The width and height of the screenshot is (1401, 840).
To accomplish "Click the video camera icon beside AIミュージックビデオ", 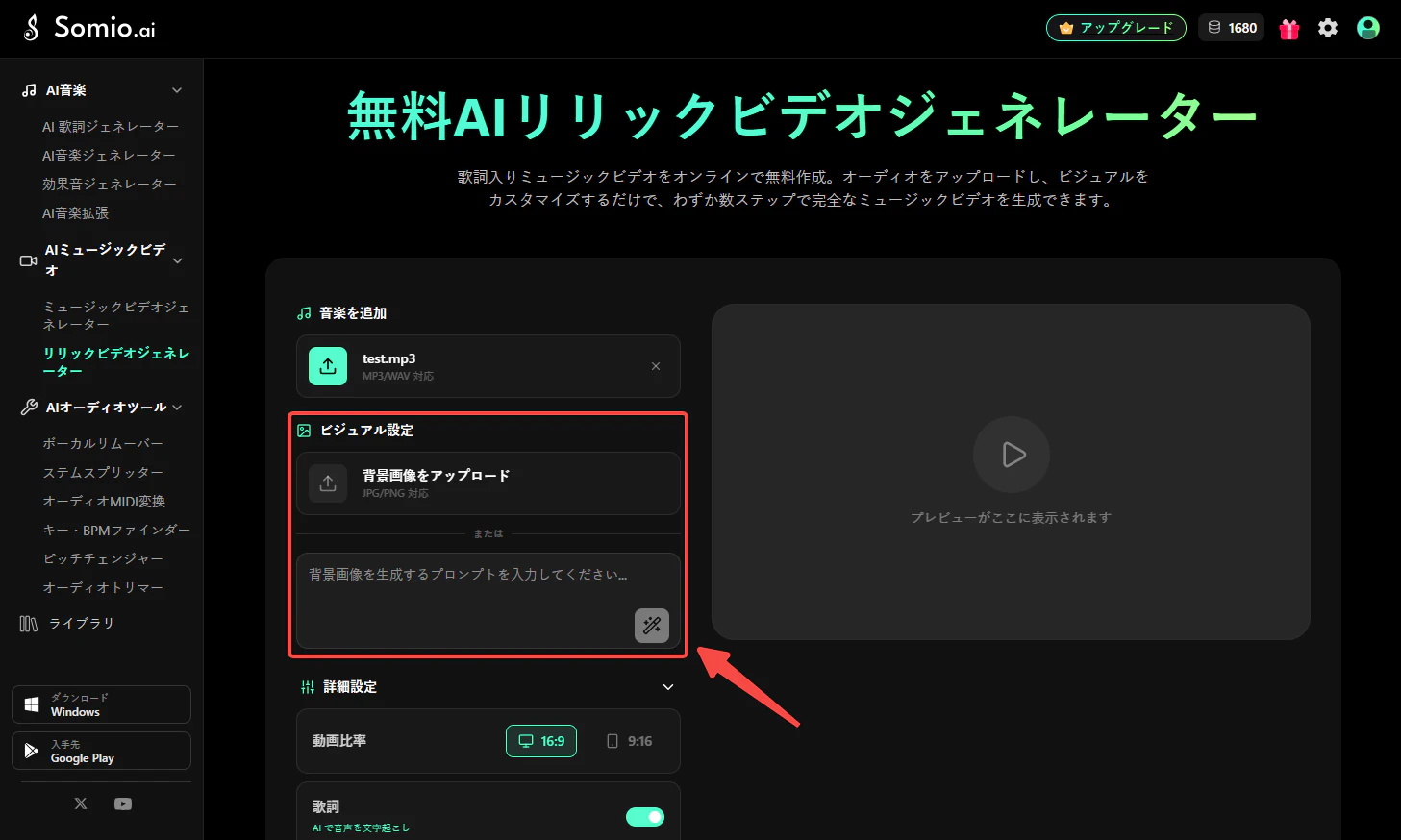I will pos(29,260).
